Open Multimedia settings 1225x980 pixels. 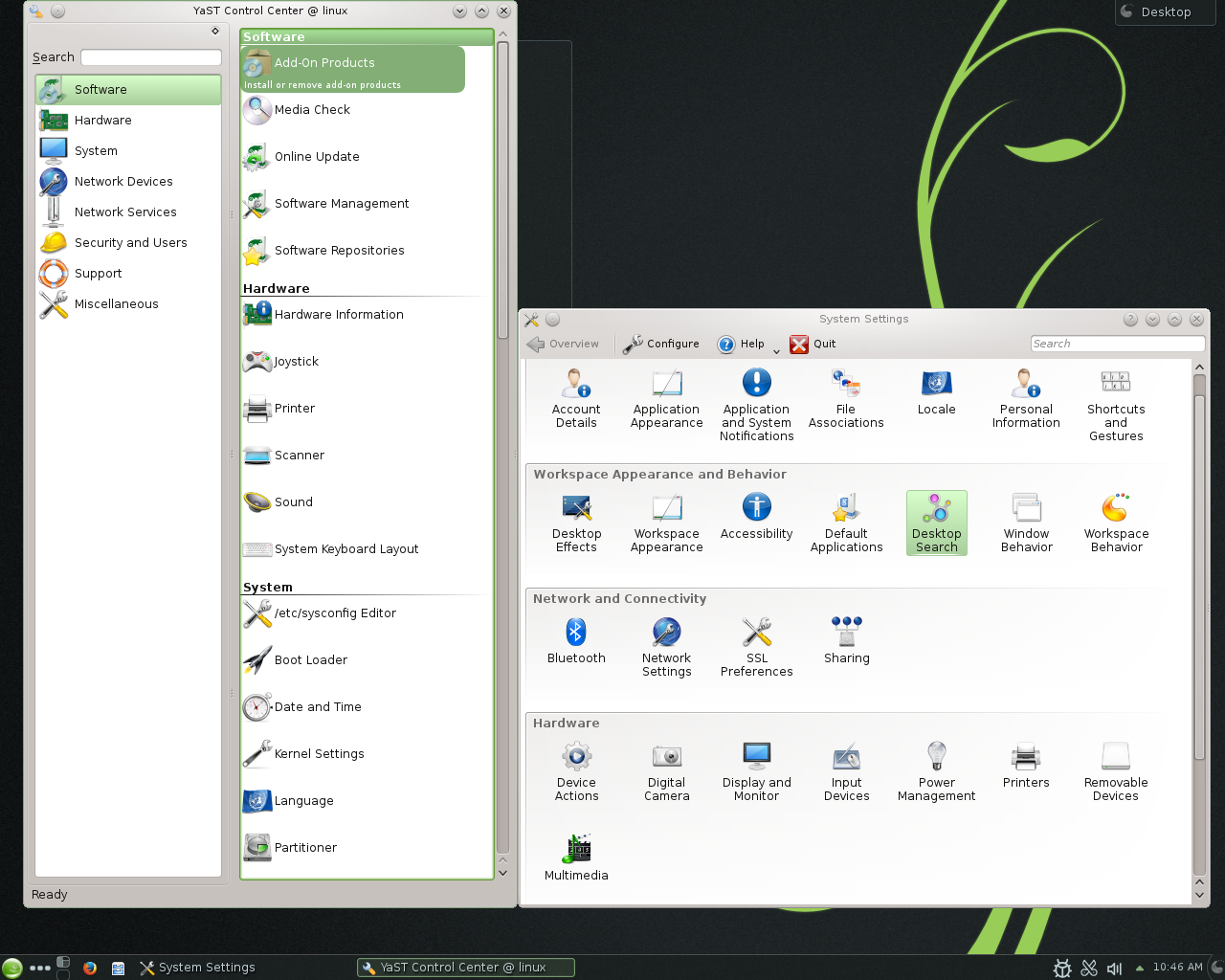[x=576, y=857]
